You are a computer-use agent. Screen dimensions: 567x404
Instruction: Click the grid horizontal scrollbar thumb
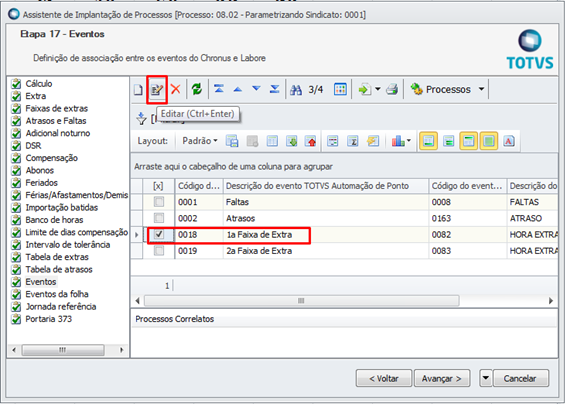302,301
